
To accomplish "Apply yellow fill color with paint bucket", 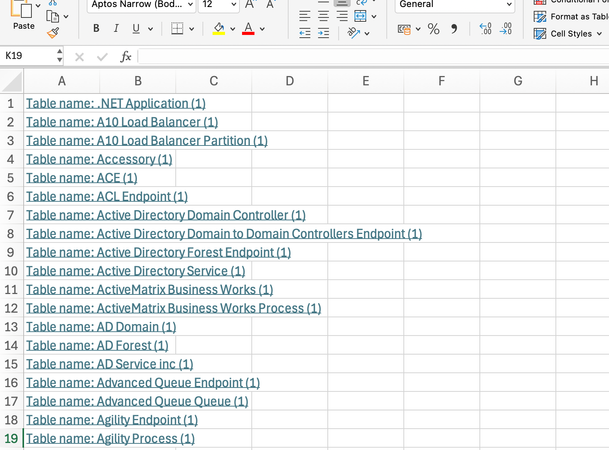I will [x=219, y=28].
